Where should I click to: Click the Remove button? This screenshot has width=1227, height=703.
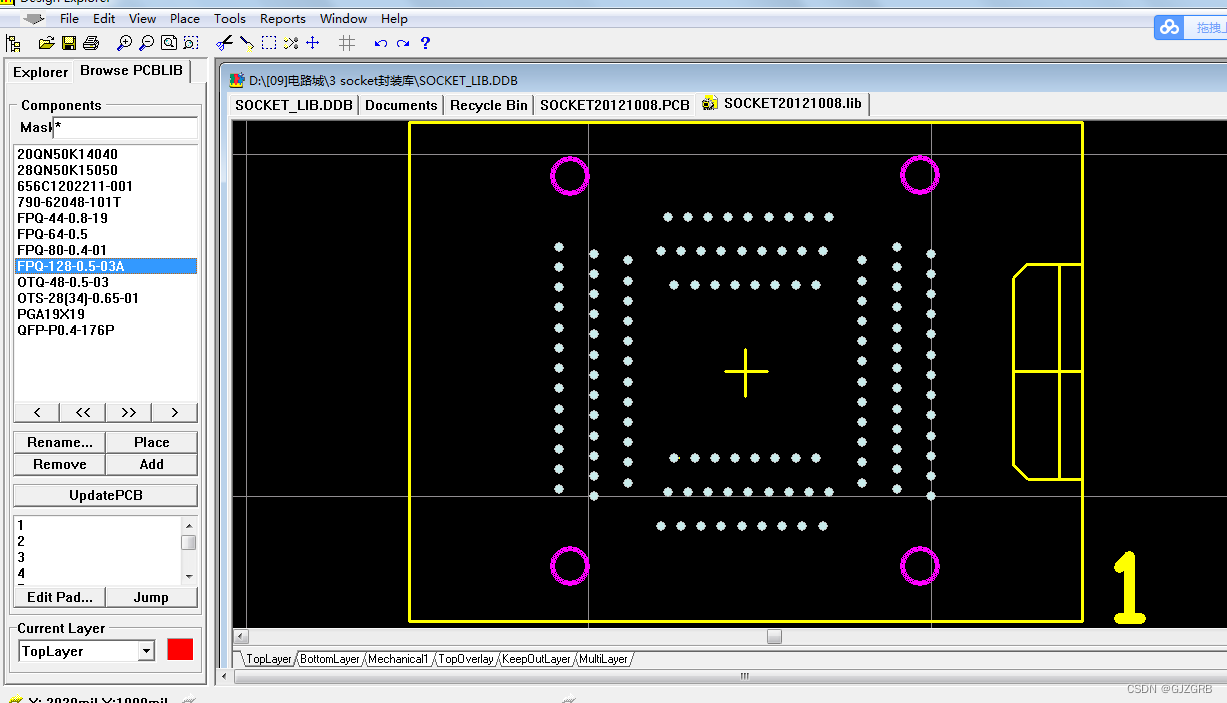(x=60, y=464)
